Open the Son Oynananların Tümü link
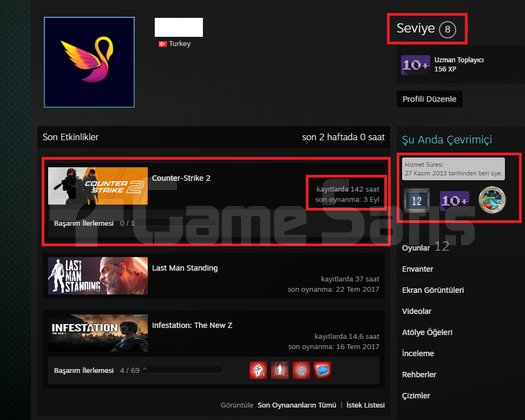Image resolution: width=525 pixels, height=420 pixels. [297, 405]
